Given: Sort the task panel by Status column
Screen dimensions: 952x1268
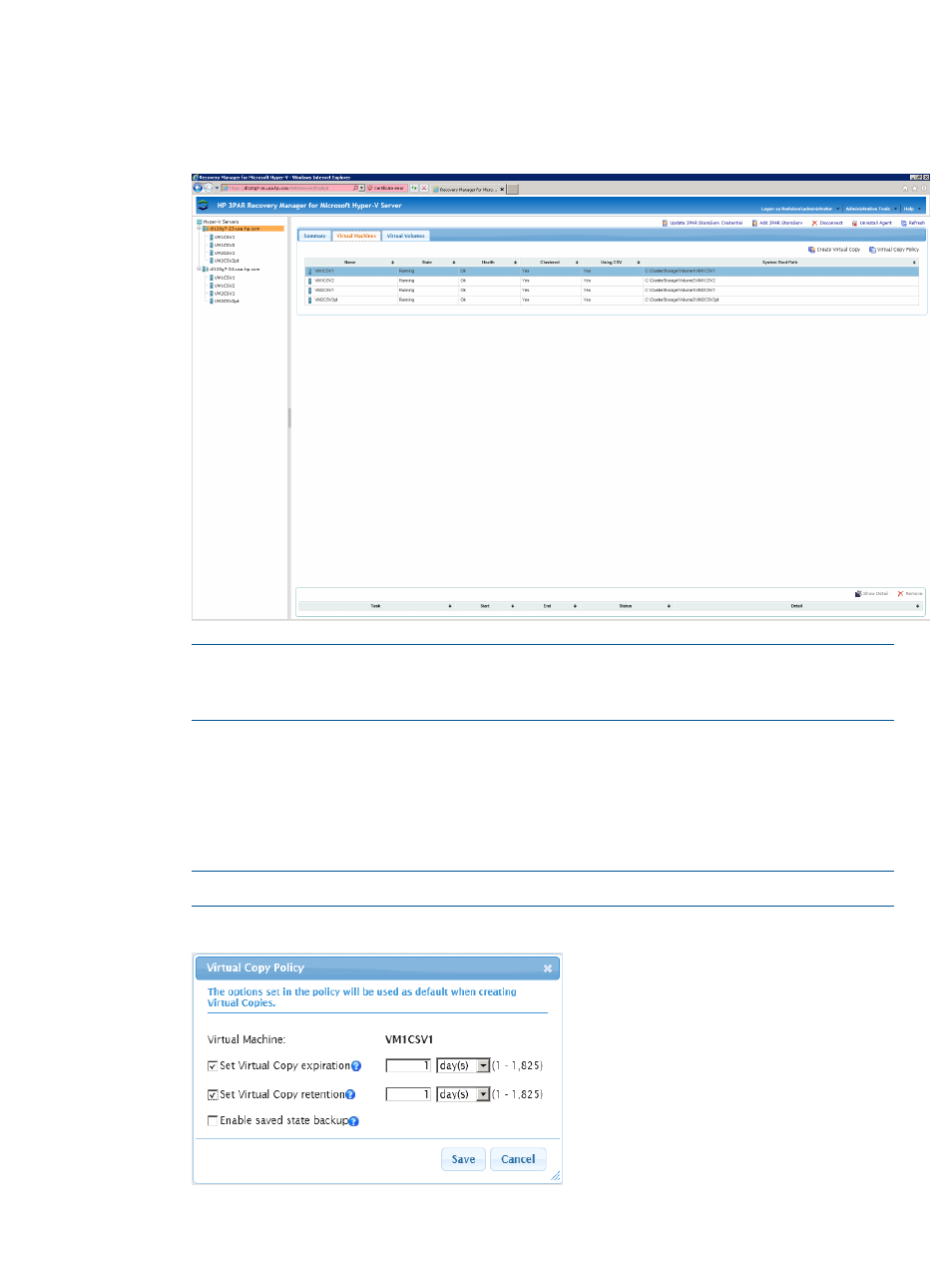Looking at the screenshot, I should point(627,606).
